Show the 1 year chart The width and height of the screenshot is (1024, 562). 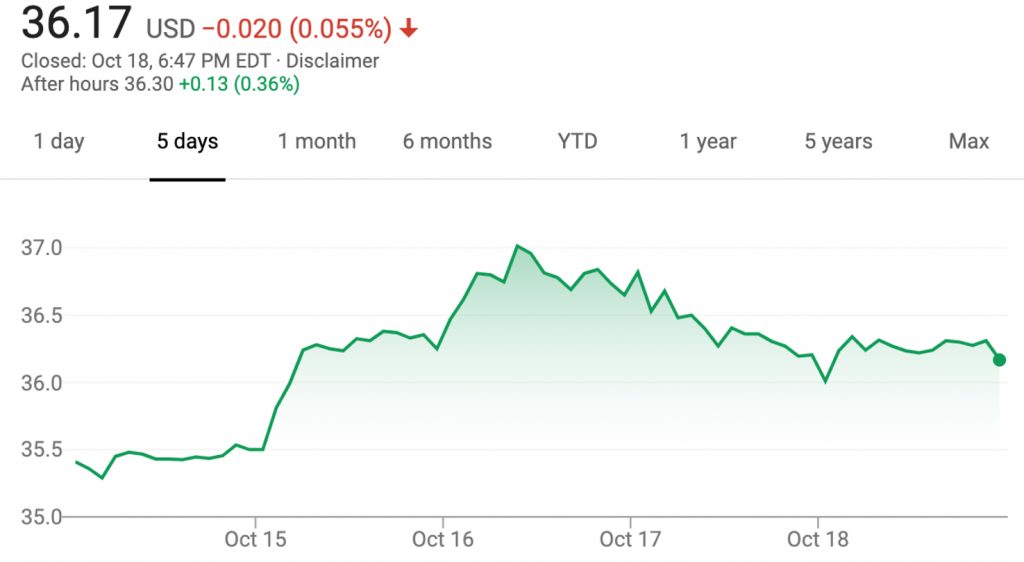[x=708, y=141]
